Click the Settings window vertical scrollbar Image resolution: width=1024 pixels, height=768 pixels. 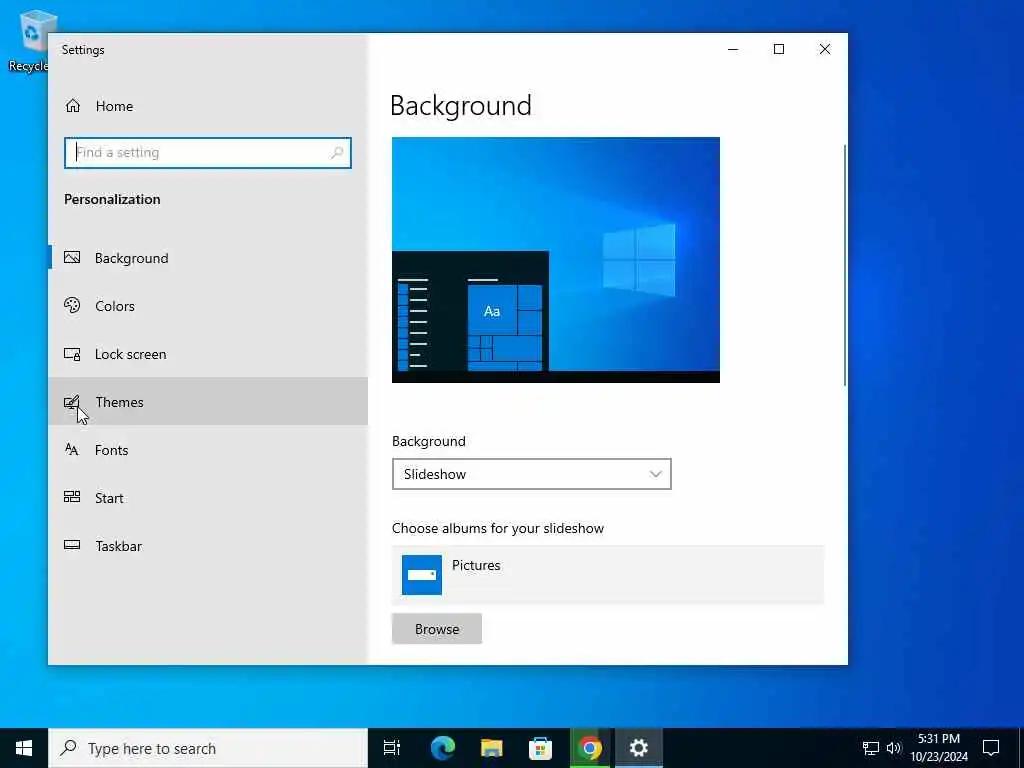(845, 264)
